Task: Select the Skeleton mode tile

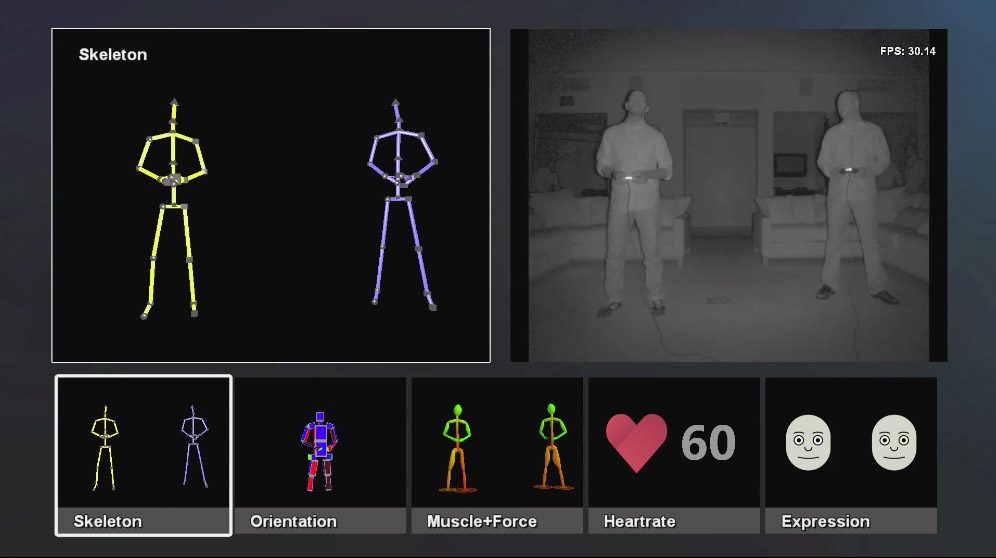Action: click(144, 456)
